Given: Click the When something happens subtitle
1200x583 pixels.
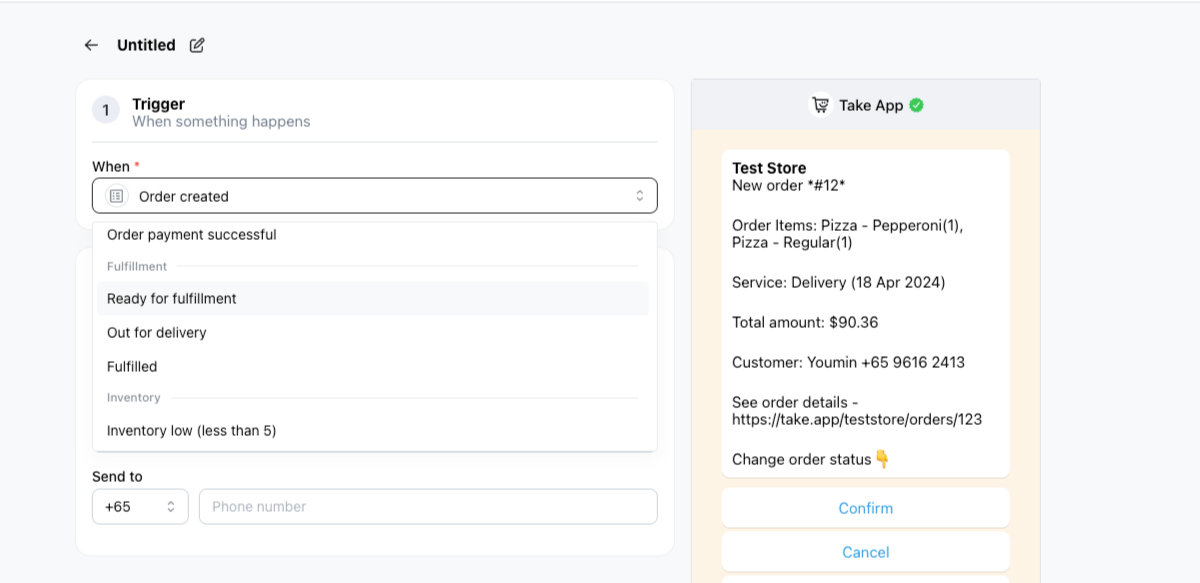Looking at the screenshot, I should 221,122.
